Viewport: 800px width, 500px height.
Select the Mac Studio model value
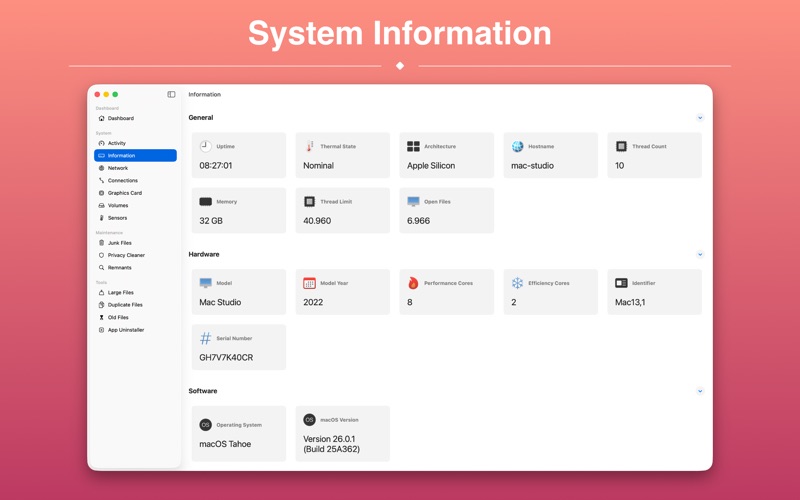pos(220,303)
